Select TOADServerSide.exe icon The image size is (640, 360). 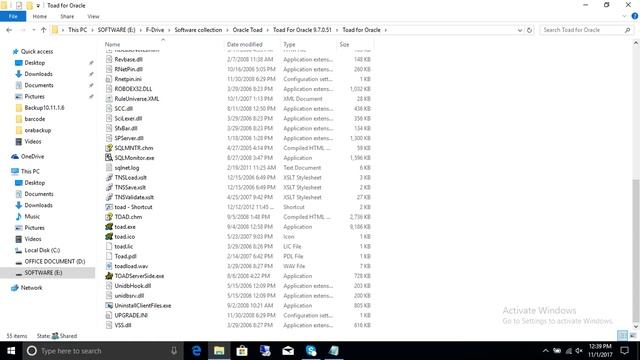[x=109, y=276]
